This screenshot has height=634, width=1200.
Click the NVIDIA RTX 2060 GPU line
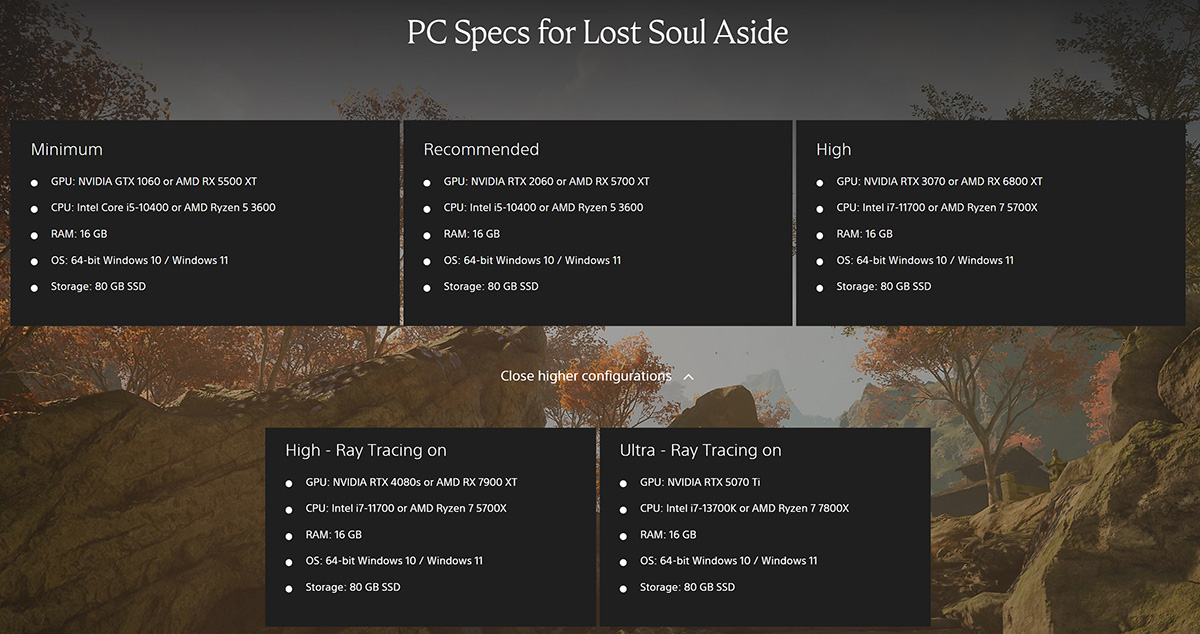coord(546,182)
